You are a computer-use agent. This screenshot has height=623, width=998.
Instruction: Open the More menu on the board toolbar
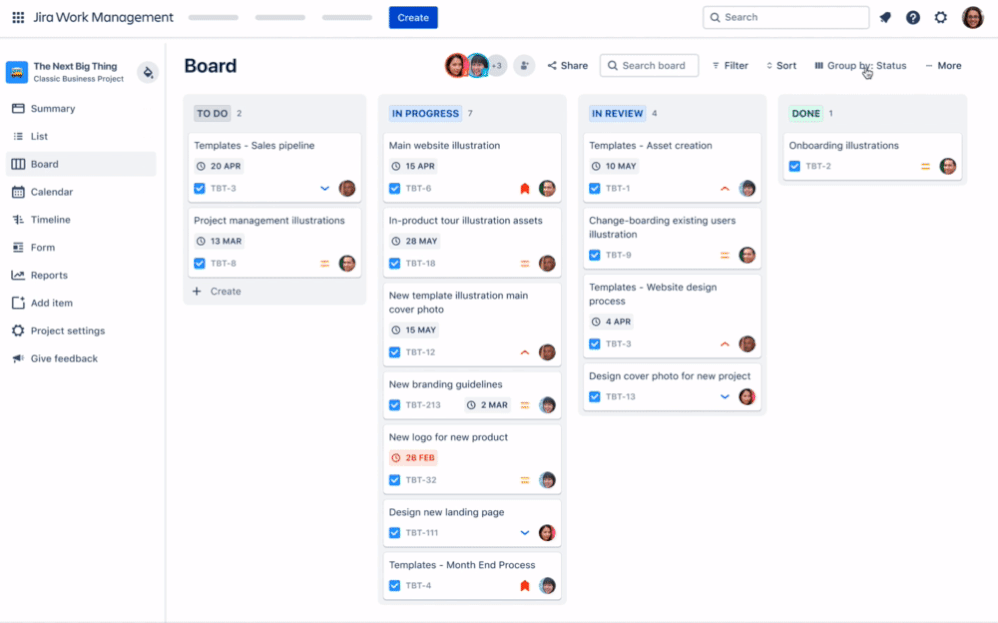pos(943,65)
